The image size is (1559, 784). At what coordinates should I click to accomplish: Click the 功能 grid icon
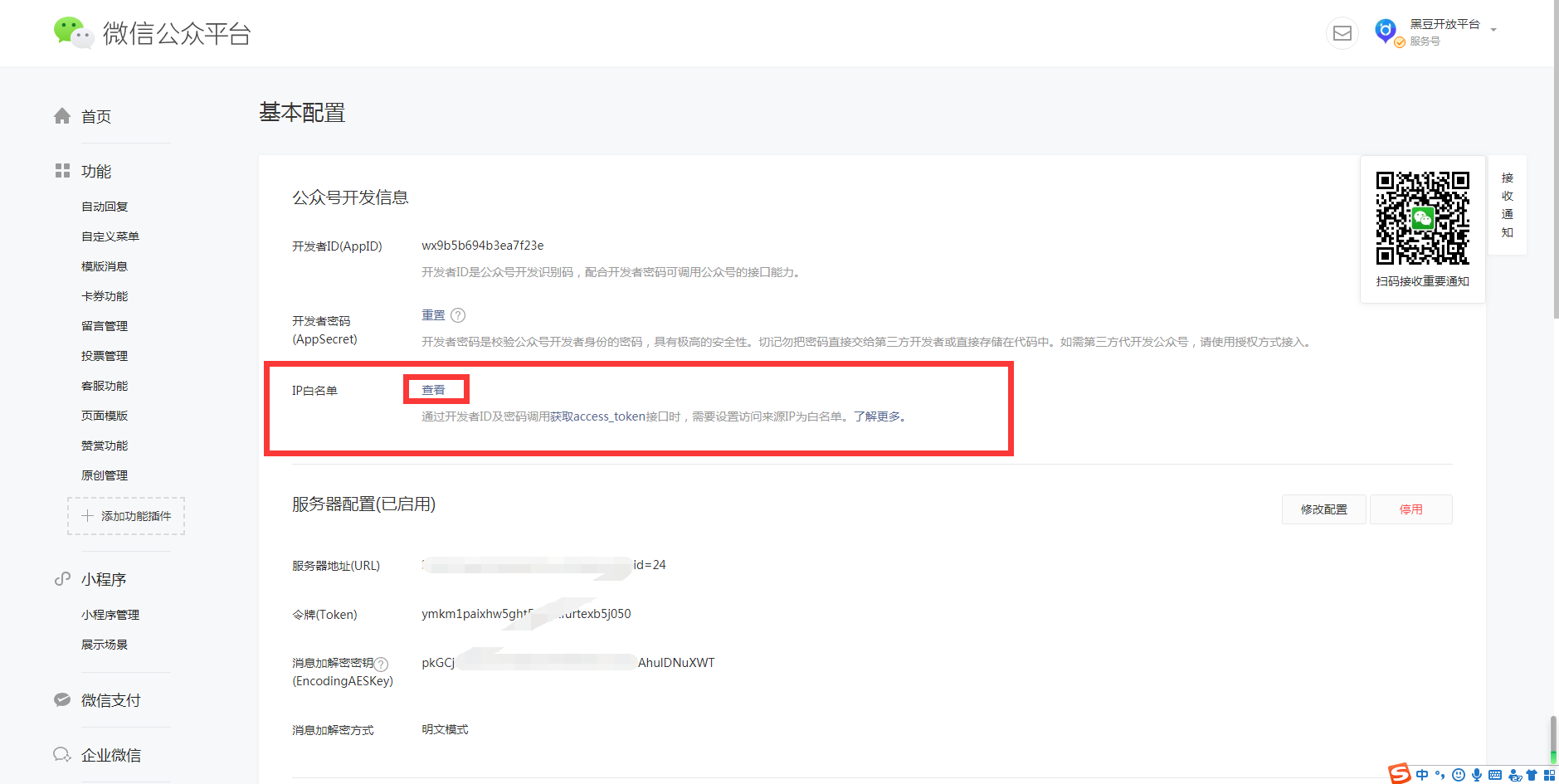coord(62,171)
